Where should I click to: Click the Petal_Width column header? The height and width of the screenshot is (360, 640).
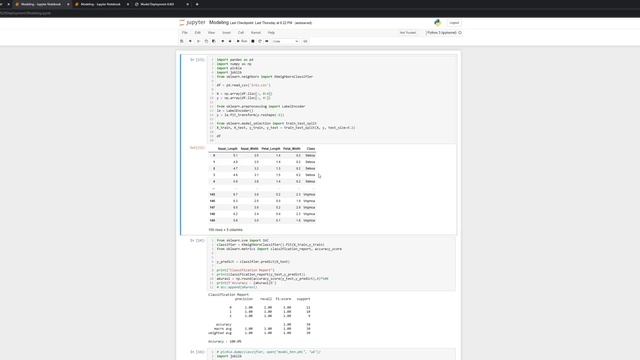point(292,149)
